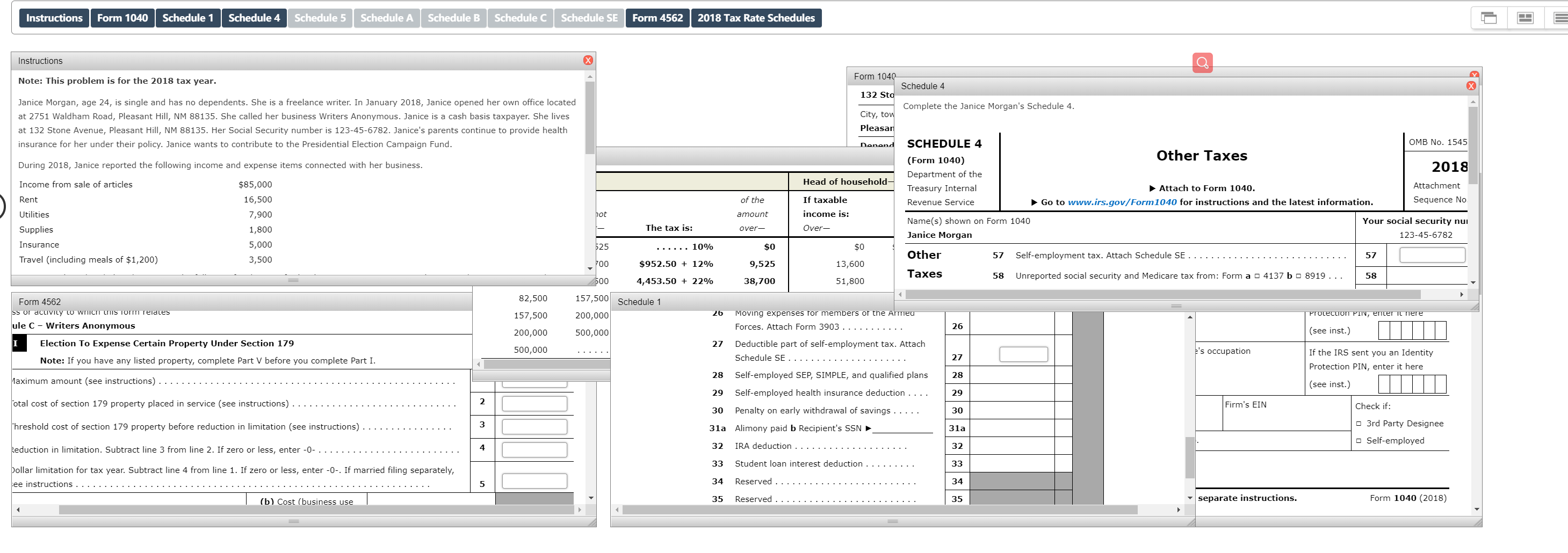Check the Form 4137 box on line 58
This screenshot has width=1568, height=553.
(x=1257, y=276)
